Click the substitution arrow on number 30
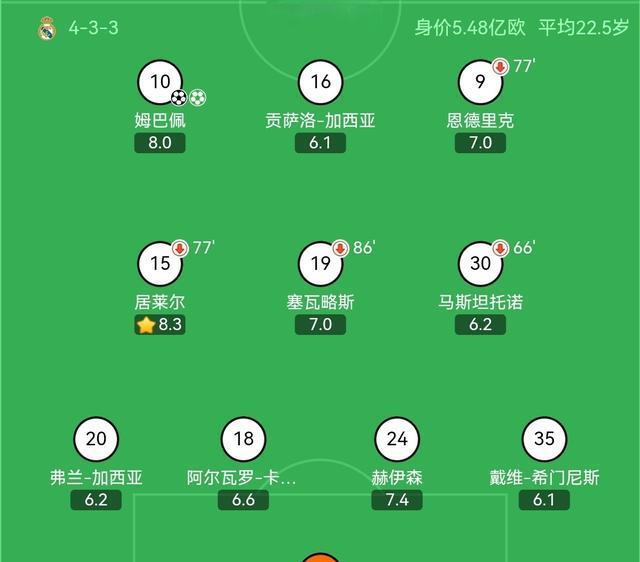 [500, 248]
